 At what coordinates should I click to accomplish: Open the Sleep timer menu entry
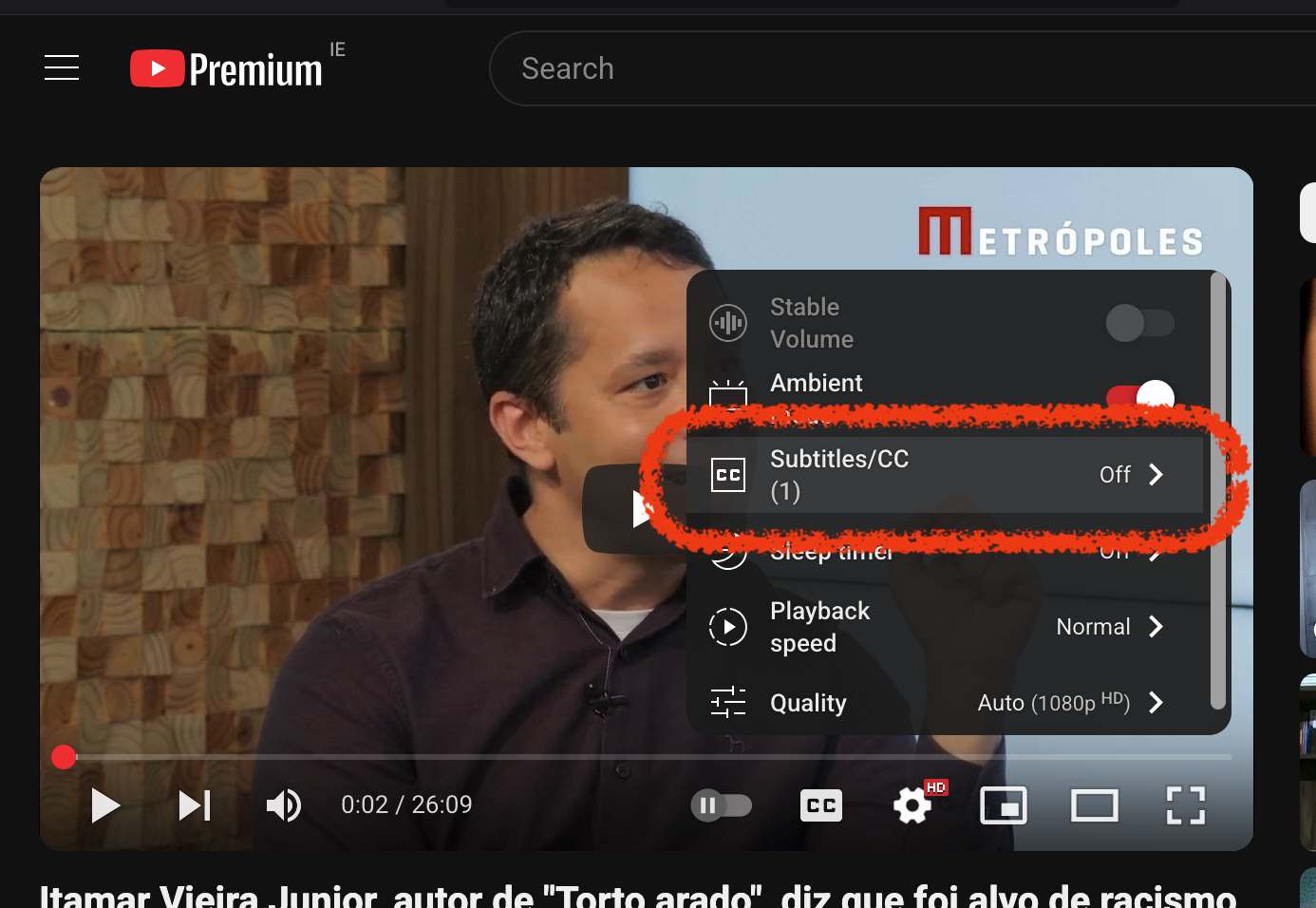[x=949, y=551]
